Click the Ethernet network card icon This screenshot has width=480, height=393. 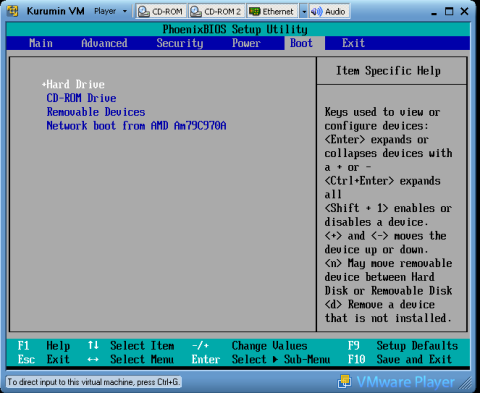point(255,12)
